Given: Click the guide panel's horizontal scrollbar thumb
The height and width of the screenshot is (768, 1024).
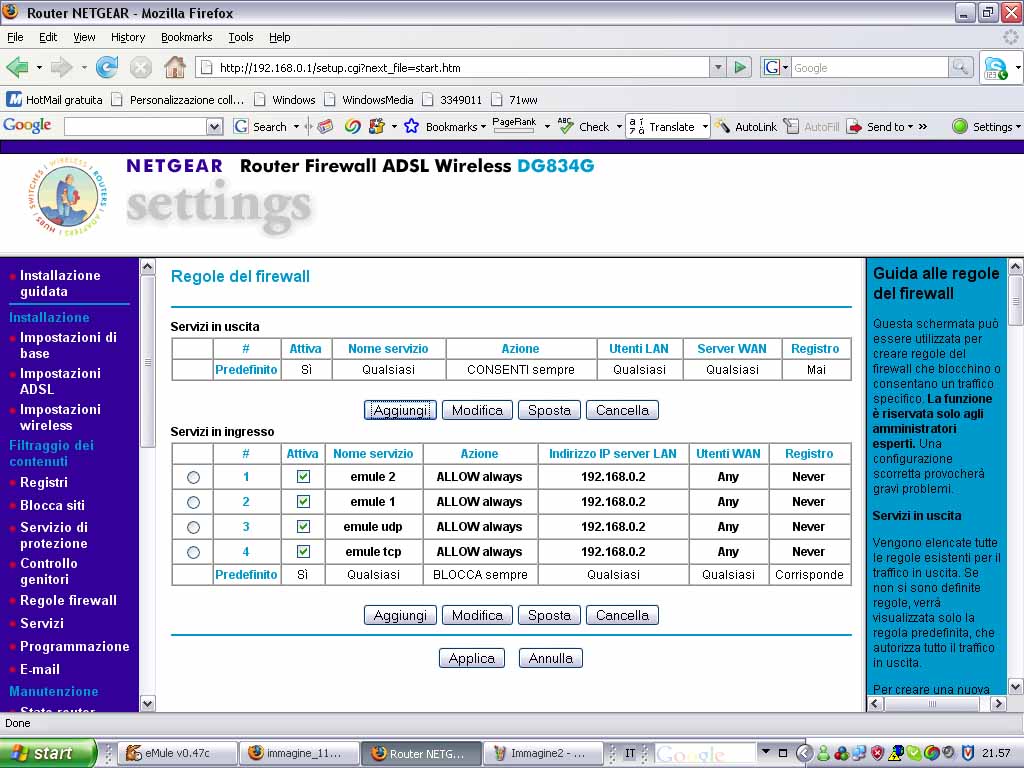Looking at the screenshot, I should tap(932, 703).
